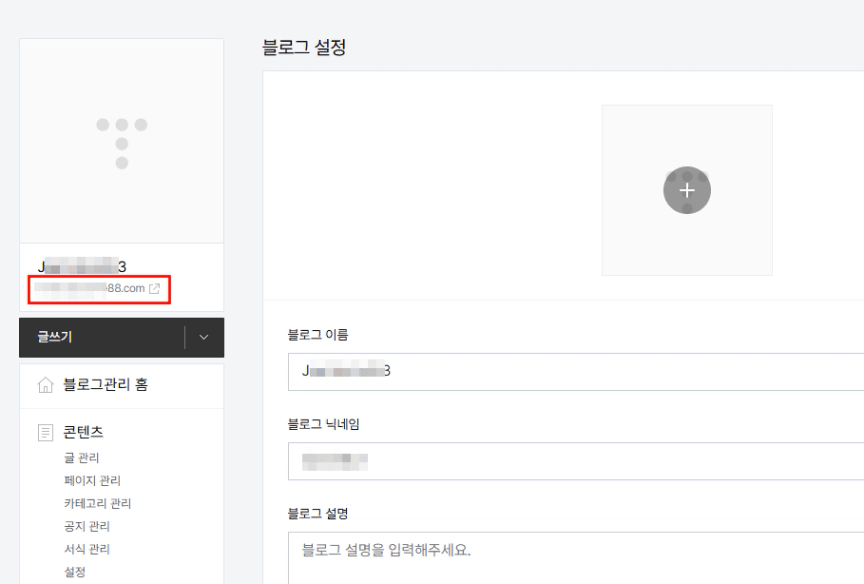Open 설정 under the 콘텐츠 section

point(75,573)
